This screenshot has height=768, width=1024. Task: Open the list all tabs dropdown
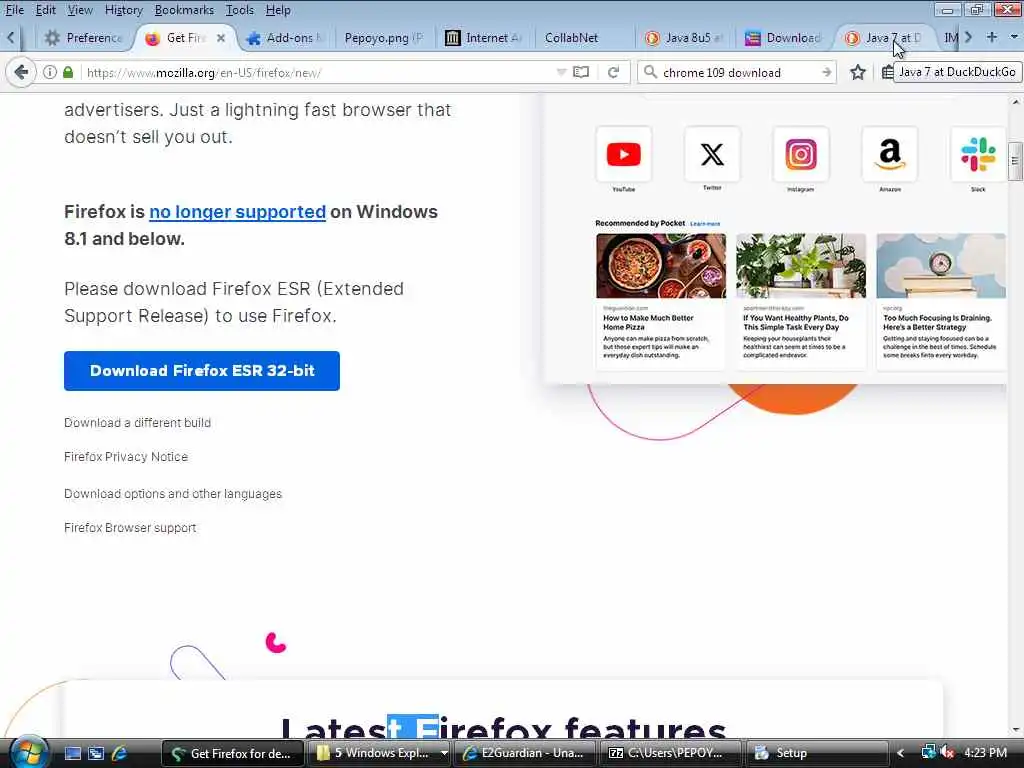tap(1014, 37)
